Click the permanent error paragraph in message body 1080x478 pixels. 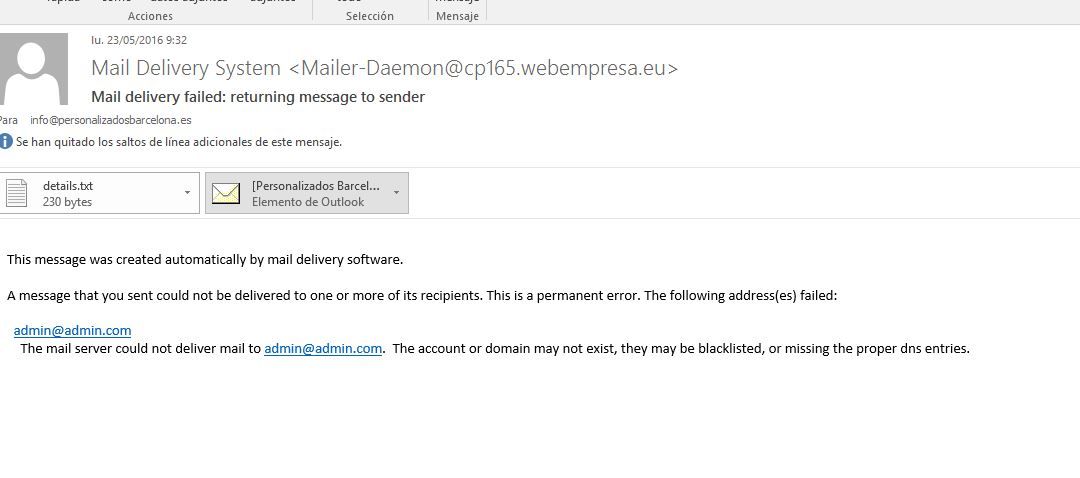point(422,295)
